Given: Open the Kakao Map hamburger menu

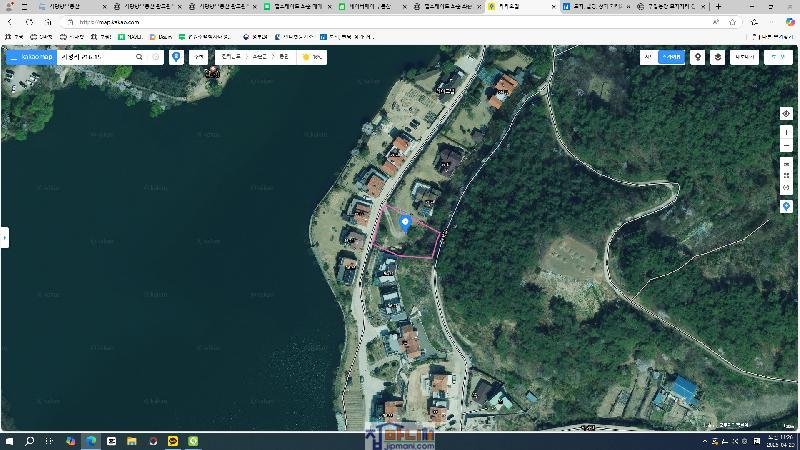Looking at the screenshot, I should click(13, 57).
